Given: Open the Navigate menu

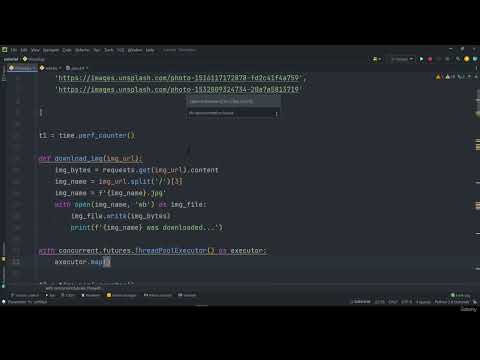Looking at the screenshot, I should 51,50.
